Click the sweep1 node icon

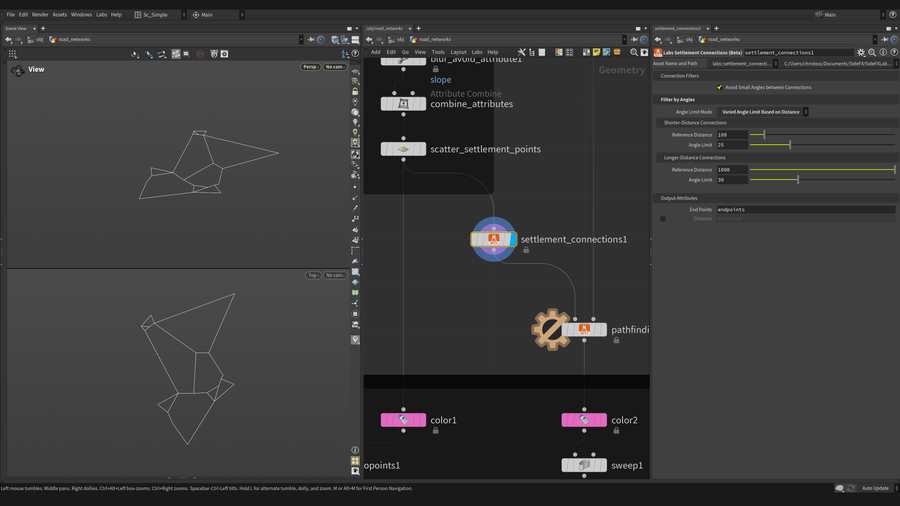pos(584,465)
